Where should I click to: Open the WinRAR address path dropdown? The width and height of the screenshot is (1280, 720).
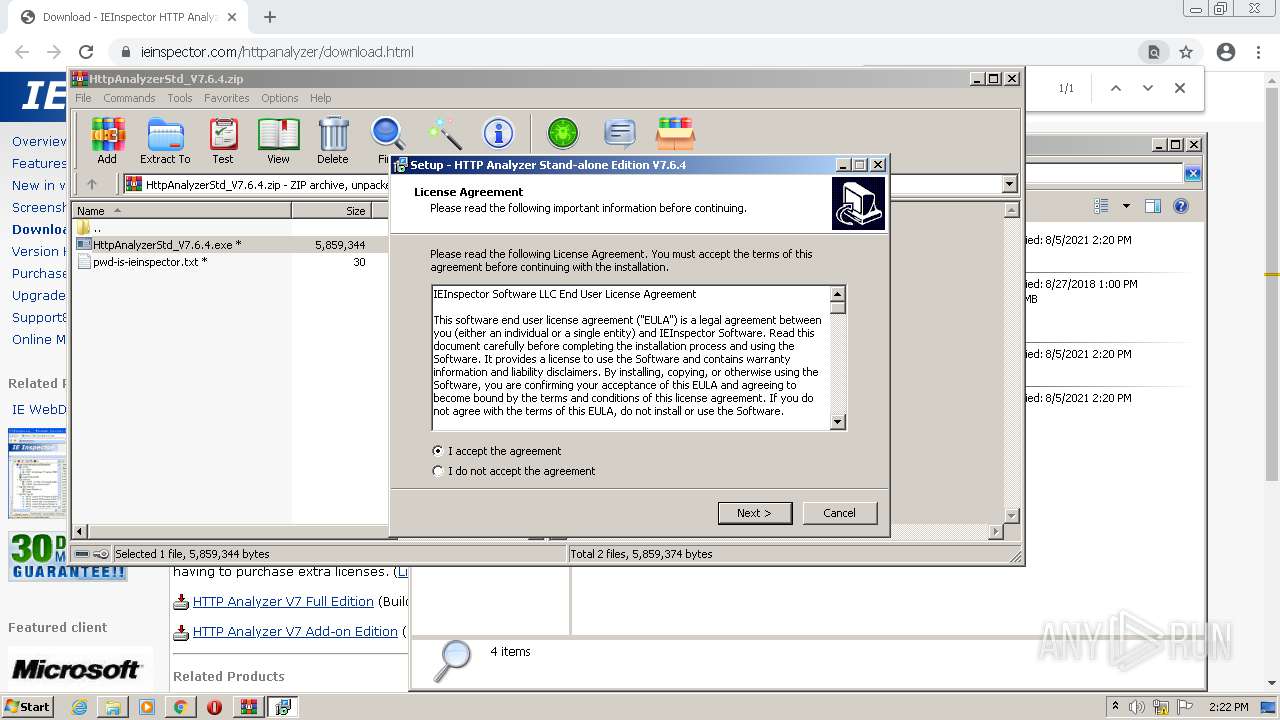pyautogui.click(x=1009, y=184)
